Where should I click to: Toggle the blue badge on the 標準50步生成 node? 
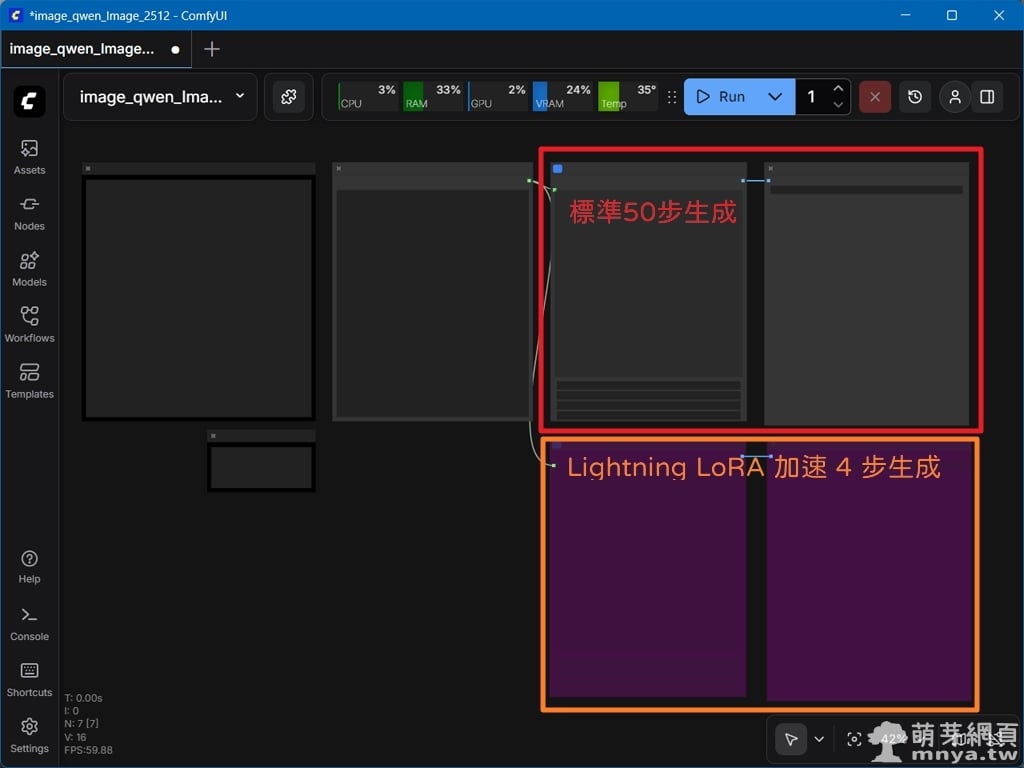(x=558, y=169)
